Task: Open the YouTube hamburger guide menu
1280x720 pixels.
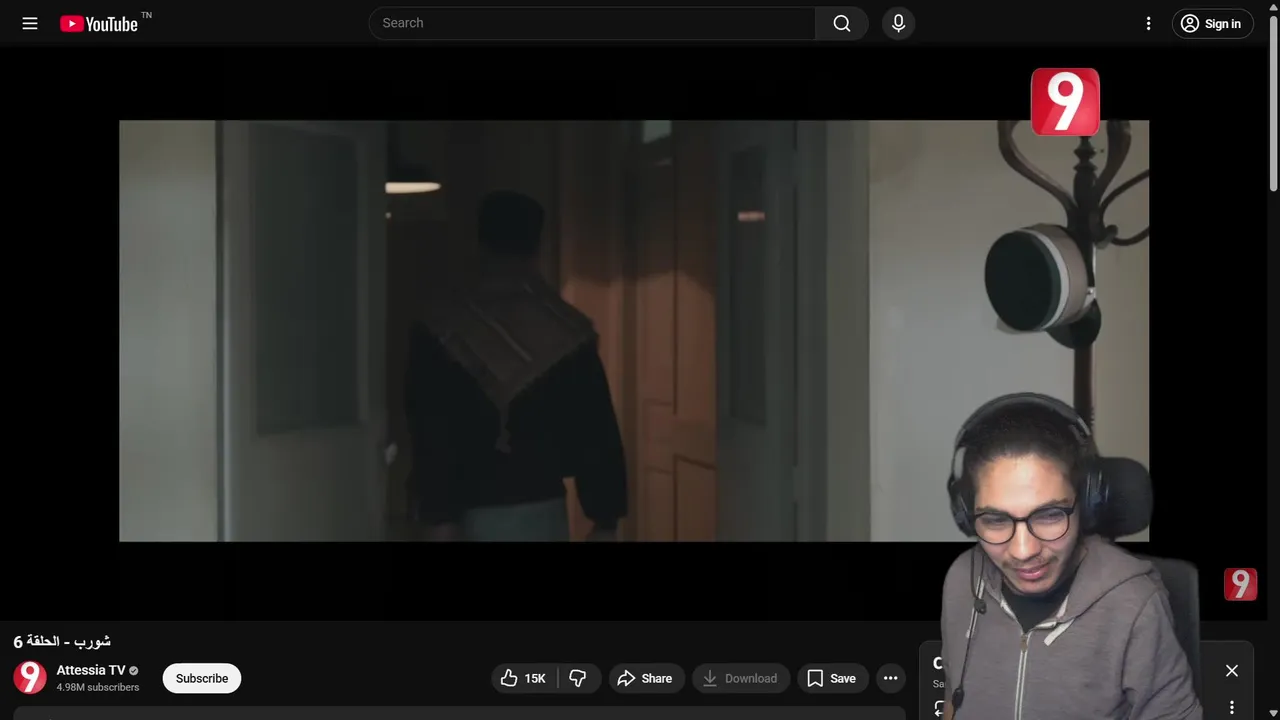Action: tap(30, 23)
